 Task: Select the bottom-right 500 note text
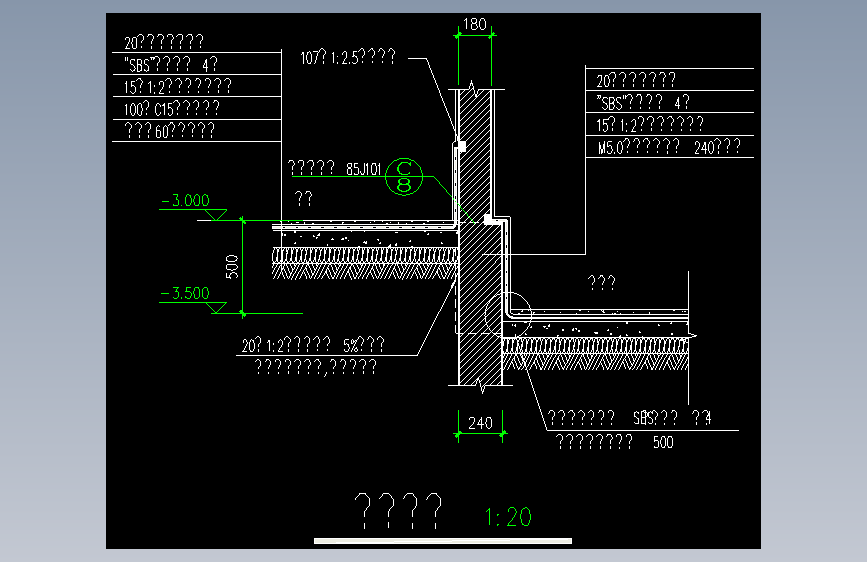[663, 443]
